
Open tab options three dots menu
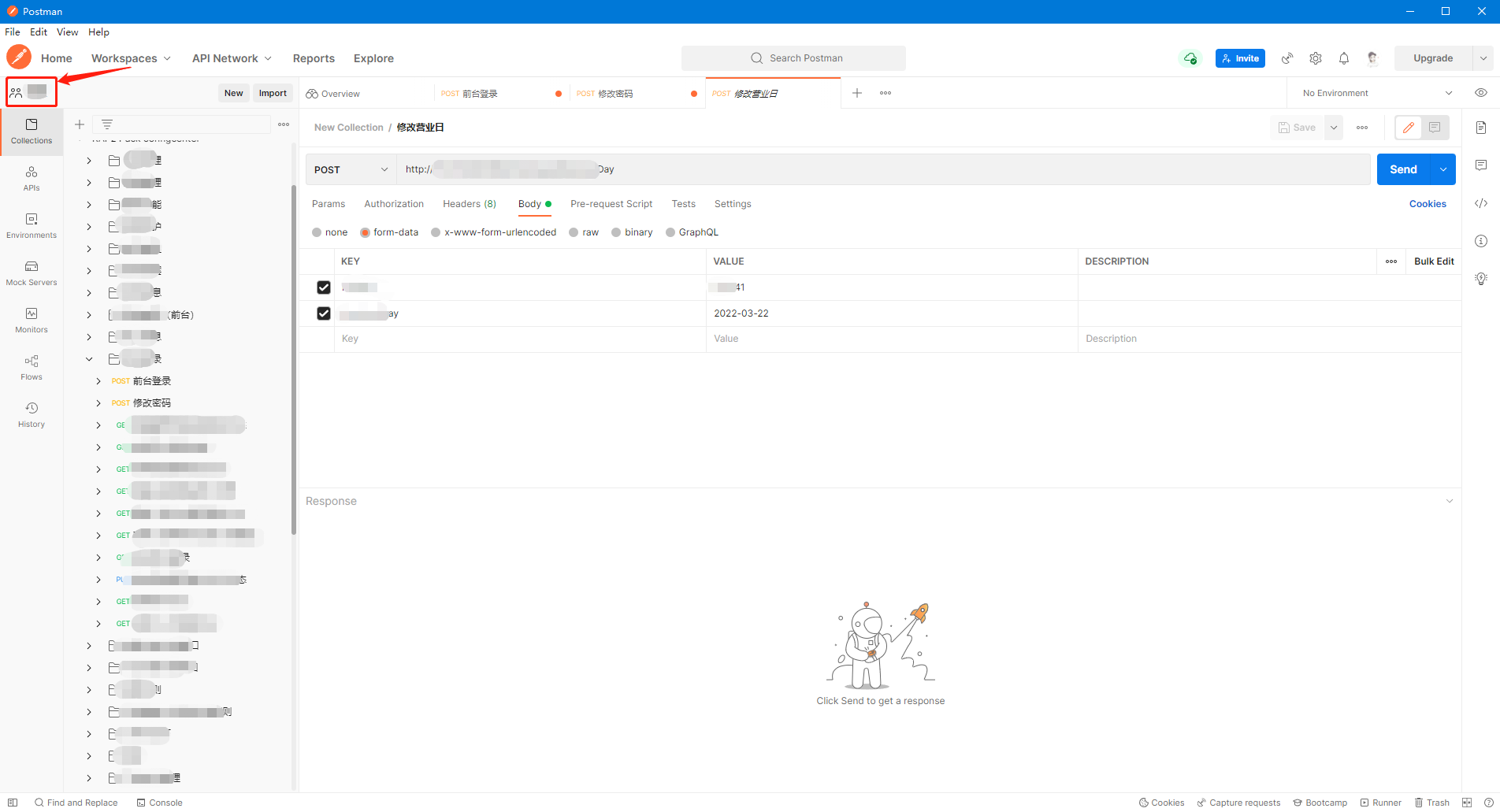[x=886, y=93]
